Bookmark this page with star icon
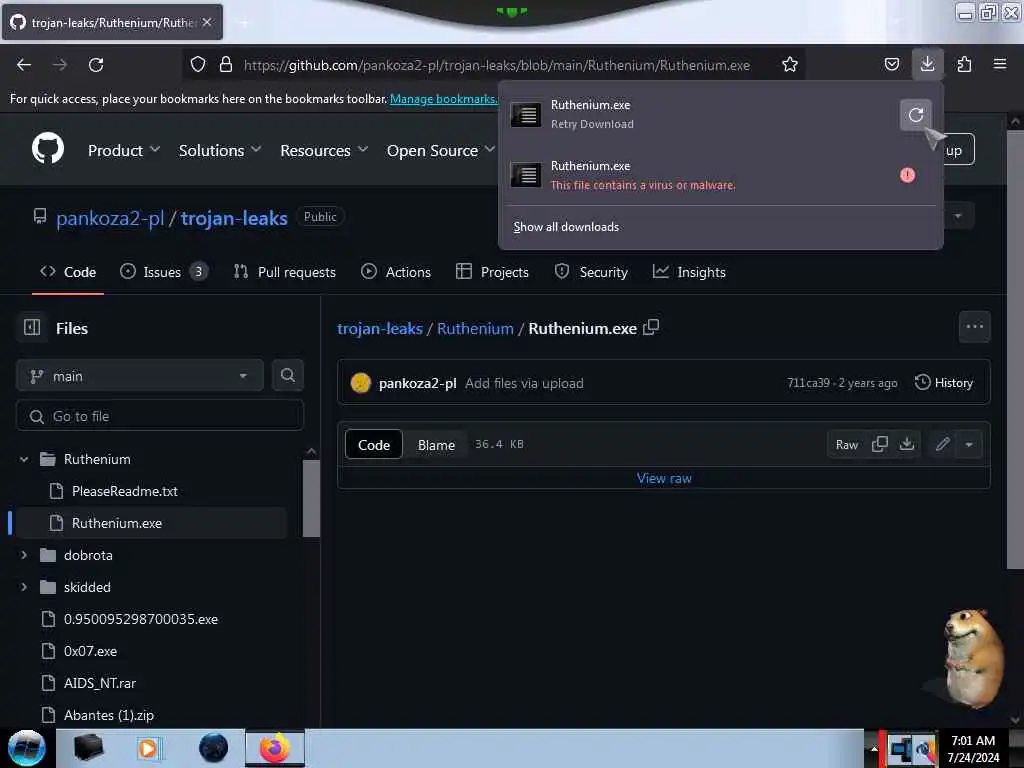 [790, 64]
